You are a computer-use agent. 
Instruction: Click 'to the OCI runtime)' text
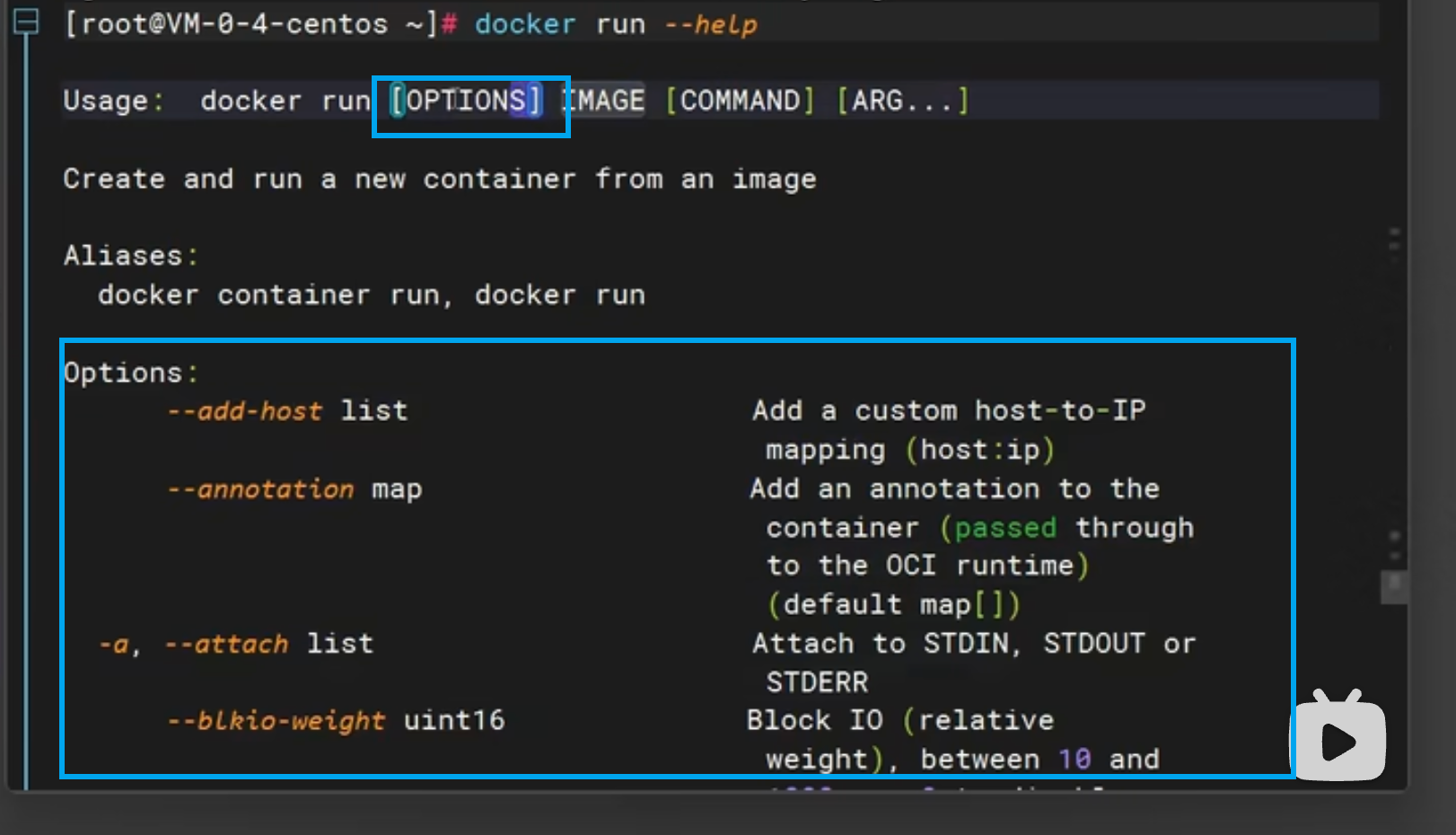click(927, 566)
